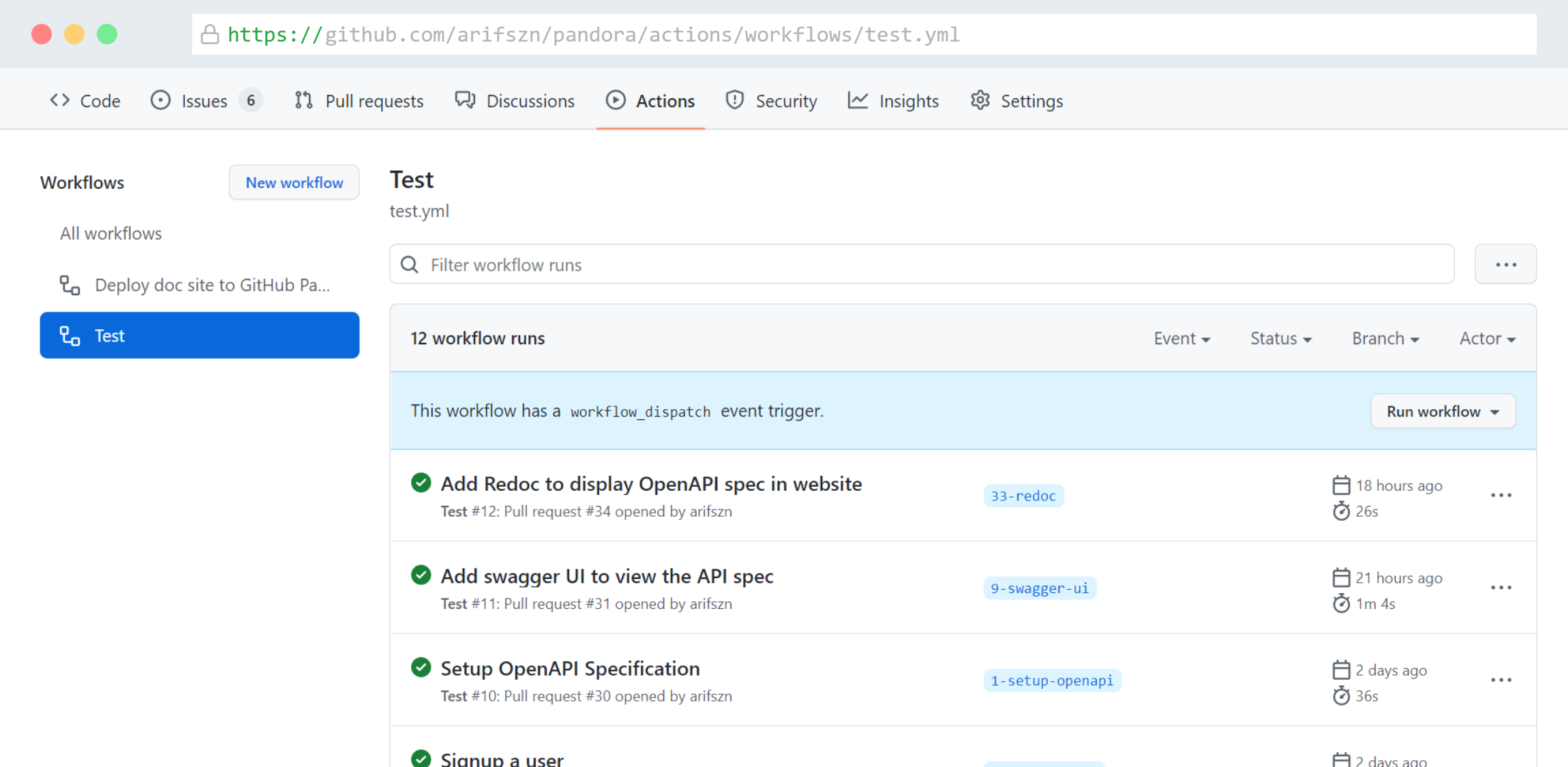Select All workflows in the sidebar

tap(111, 233)
